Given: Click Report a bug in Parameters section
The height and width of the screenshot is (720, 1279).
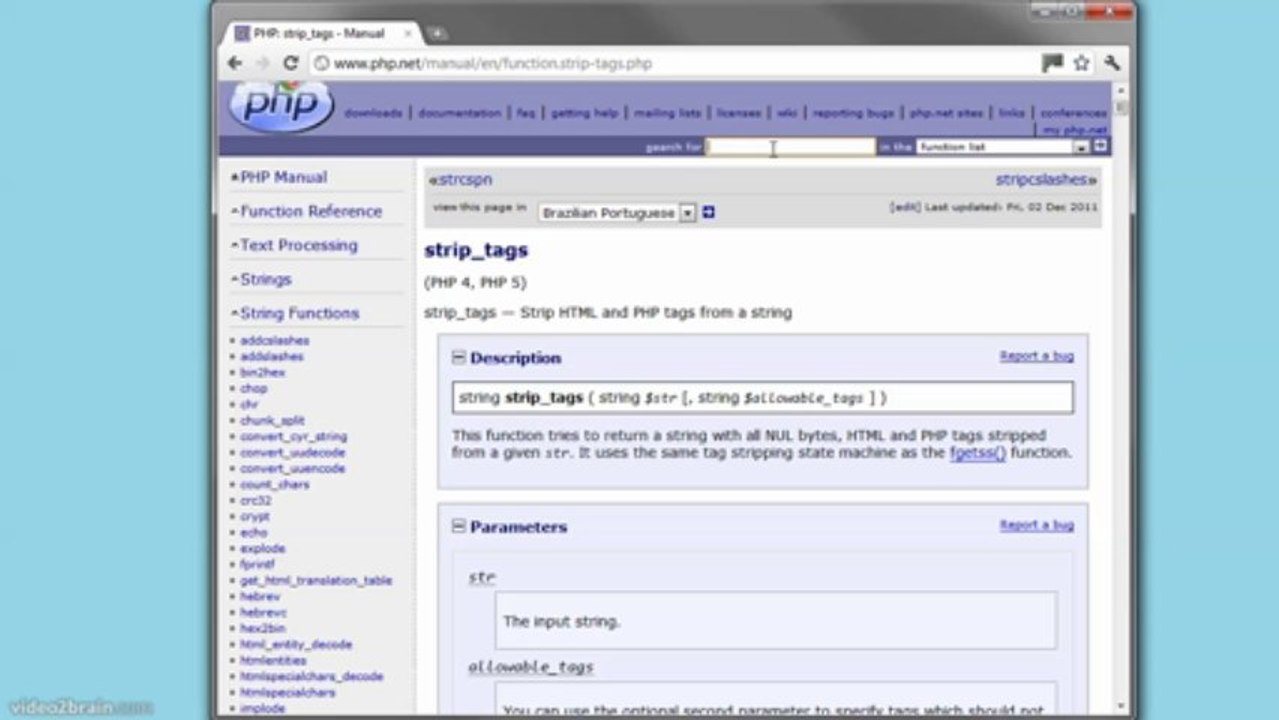Looking at the screenshot, I should pyautogui.click(x=1036, y=525).
